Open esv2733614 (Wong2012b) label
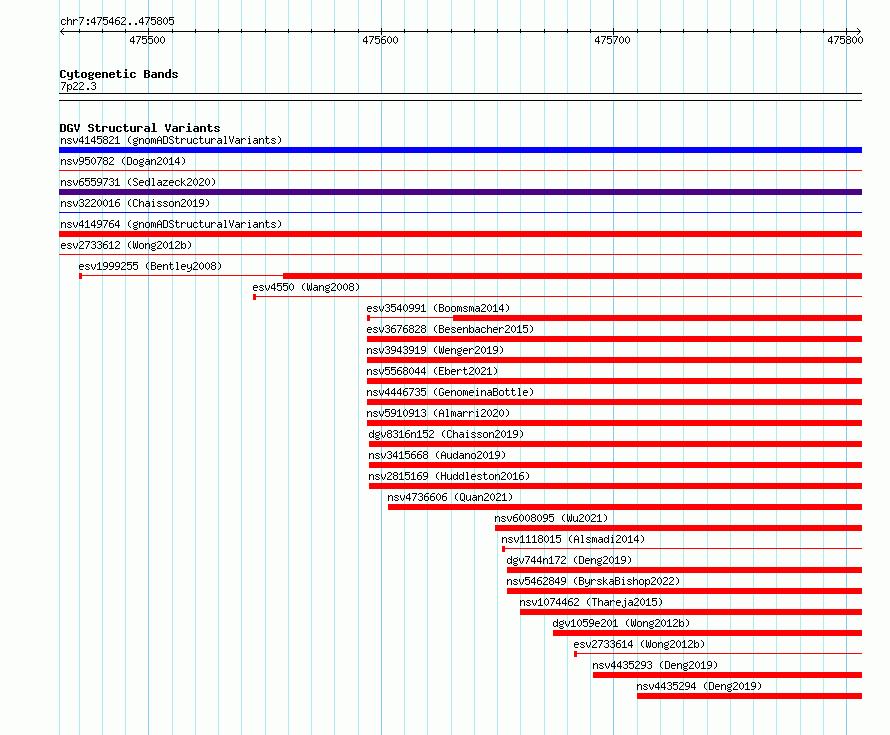890x735 pixels. pyautogui.click(x=639, y=644)
